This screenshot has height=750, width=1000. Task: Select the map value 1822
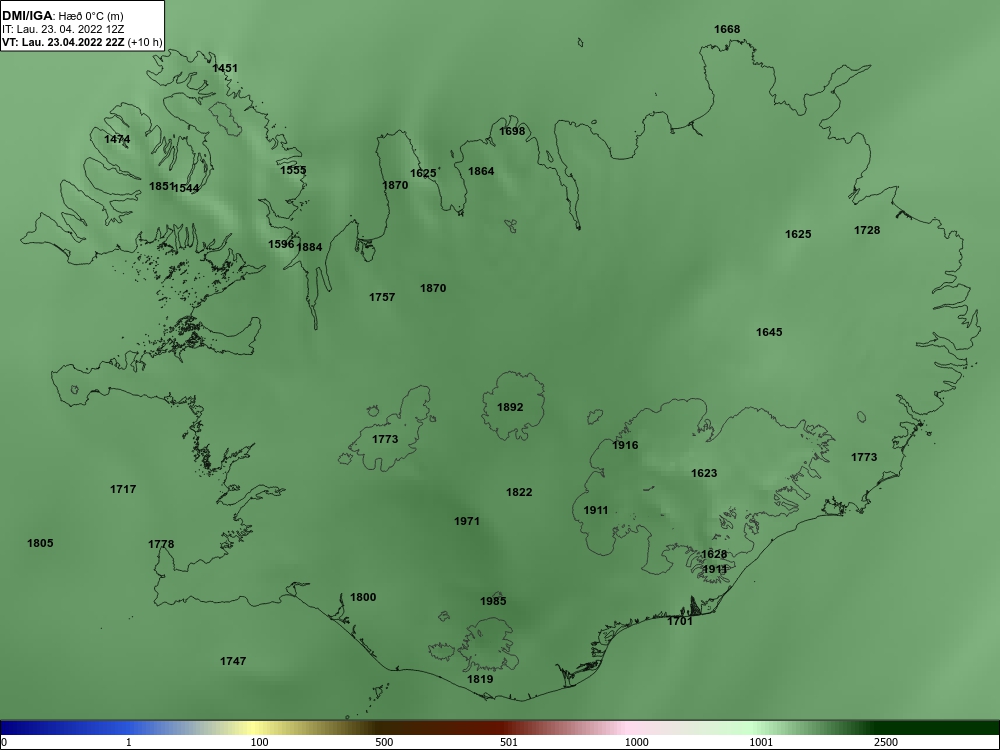click(x=519, y=492)
